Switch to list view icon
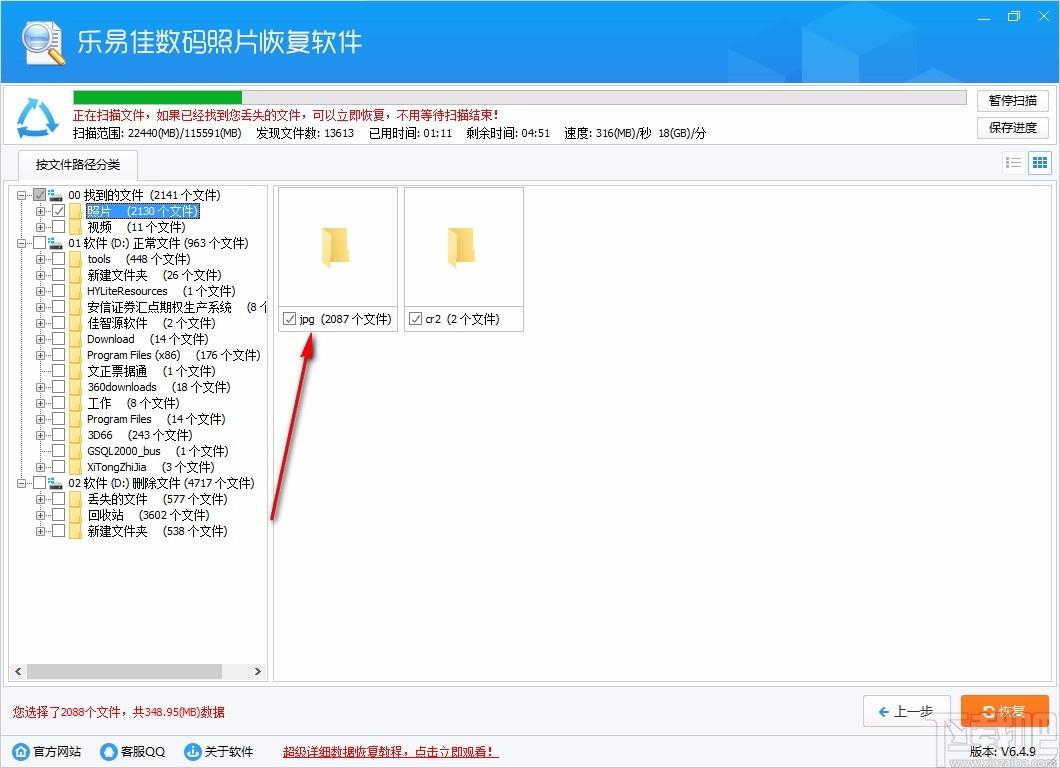Screen dimensions: 1060x768 [x=1013, y=163]
